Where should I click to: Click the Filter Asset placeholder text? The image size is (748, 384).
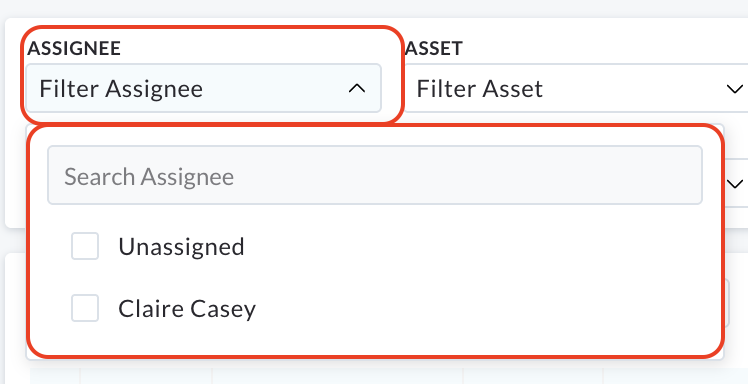[x=479, y=89]
